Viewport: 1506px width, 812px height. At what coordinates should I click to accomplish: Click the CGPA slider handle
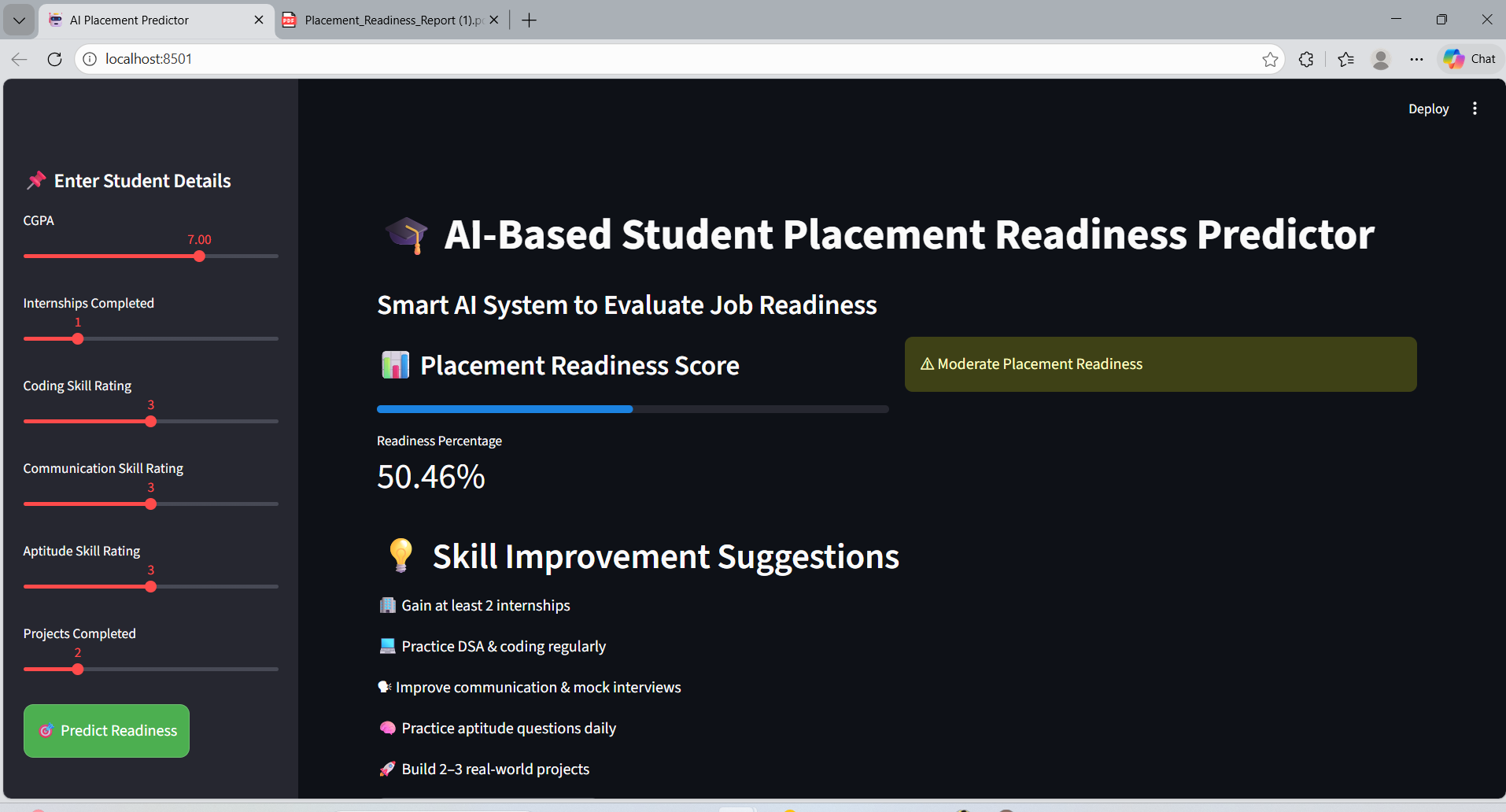199,257
